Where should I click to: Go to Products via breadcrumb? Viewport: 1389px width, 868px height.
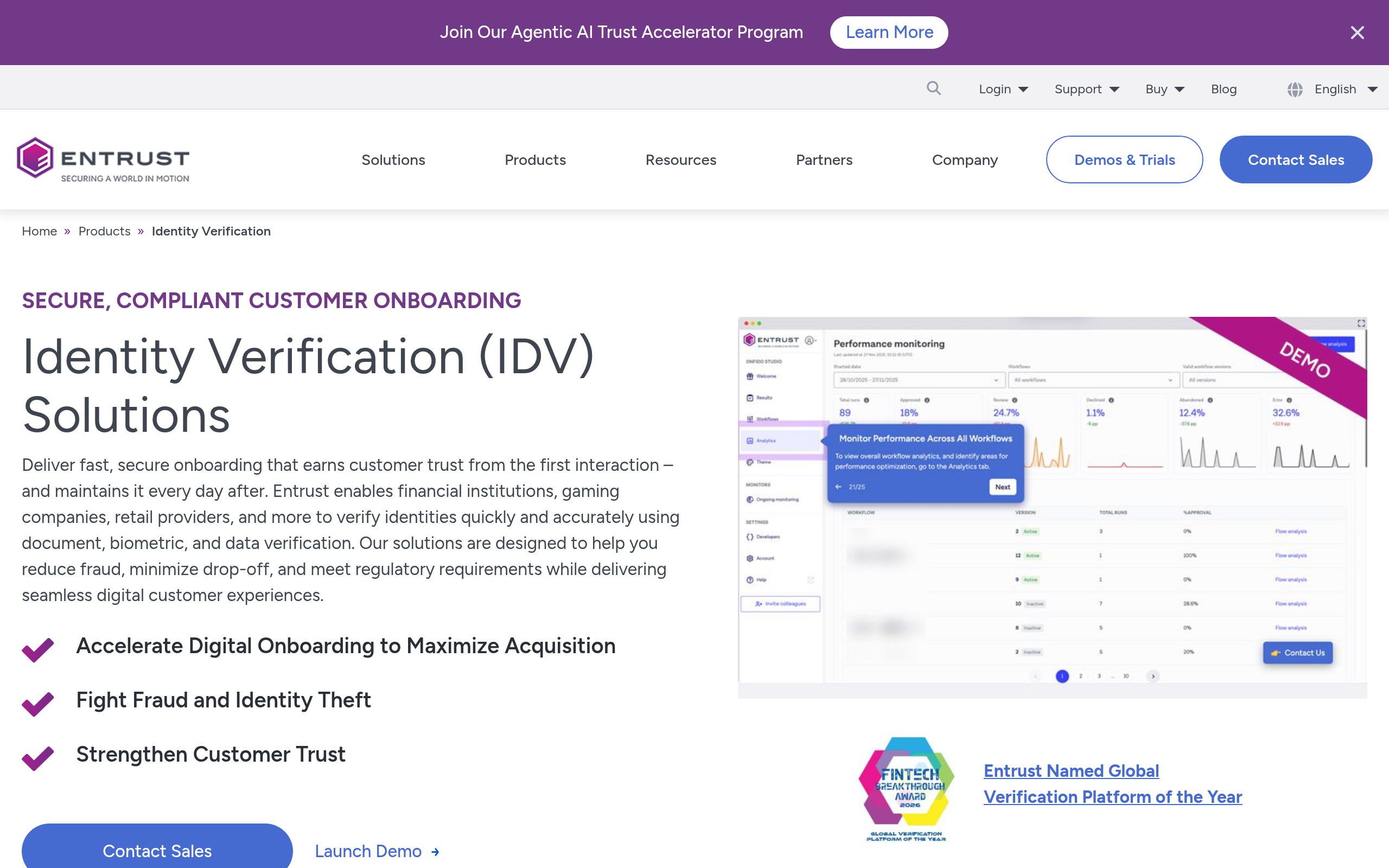[105, 231]
